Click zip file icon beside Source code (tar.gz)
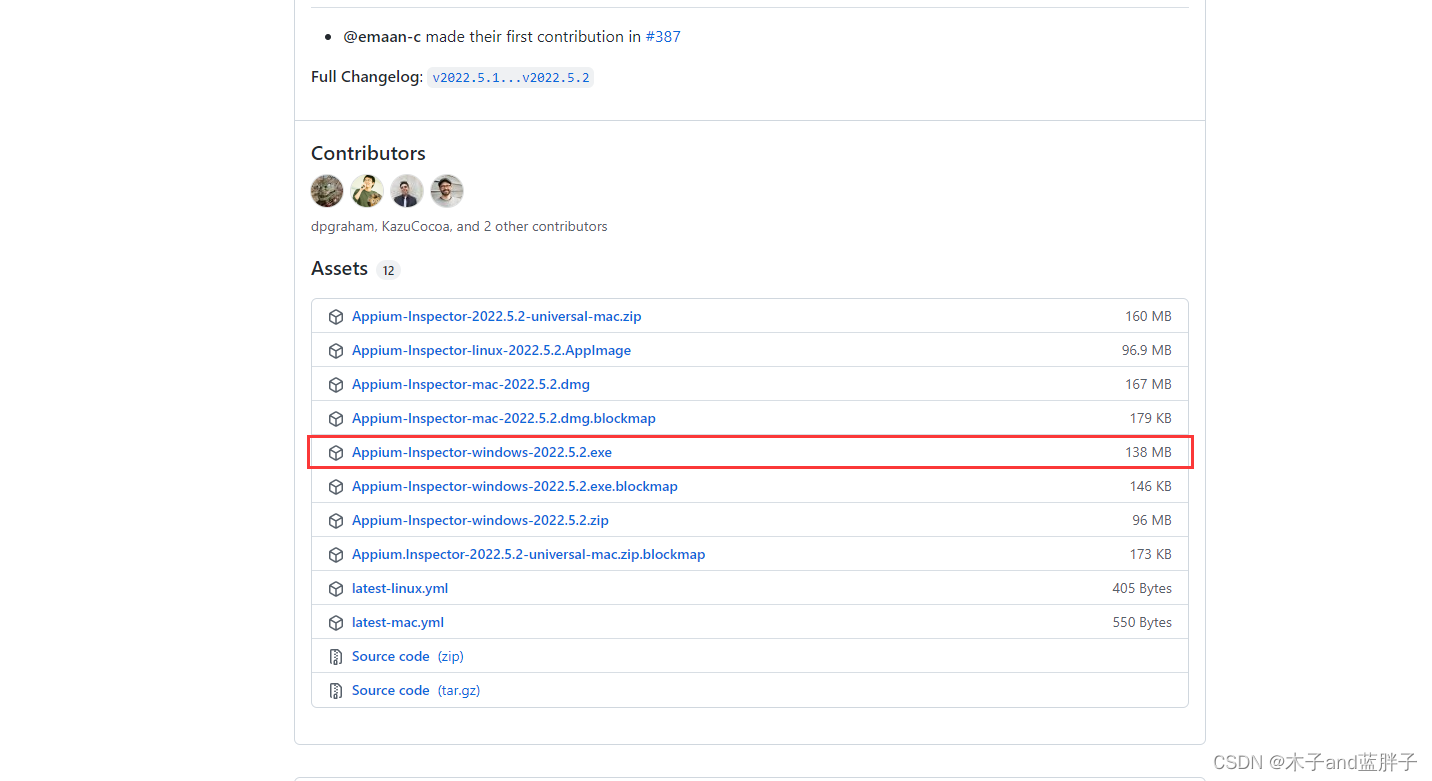The height and width of the screenshot is (781, 1432). 336,691
